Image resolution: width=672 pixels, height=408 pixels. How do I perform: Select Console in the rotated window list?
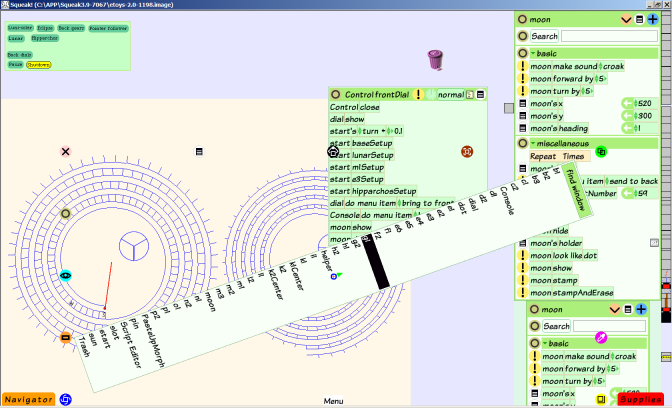click(507, 200)
